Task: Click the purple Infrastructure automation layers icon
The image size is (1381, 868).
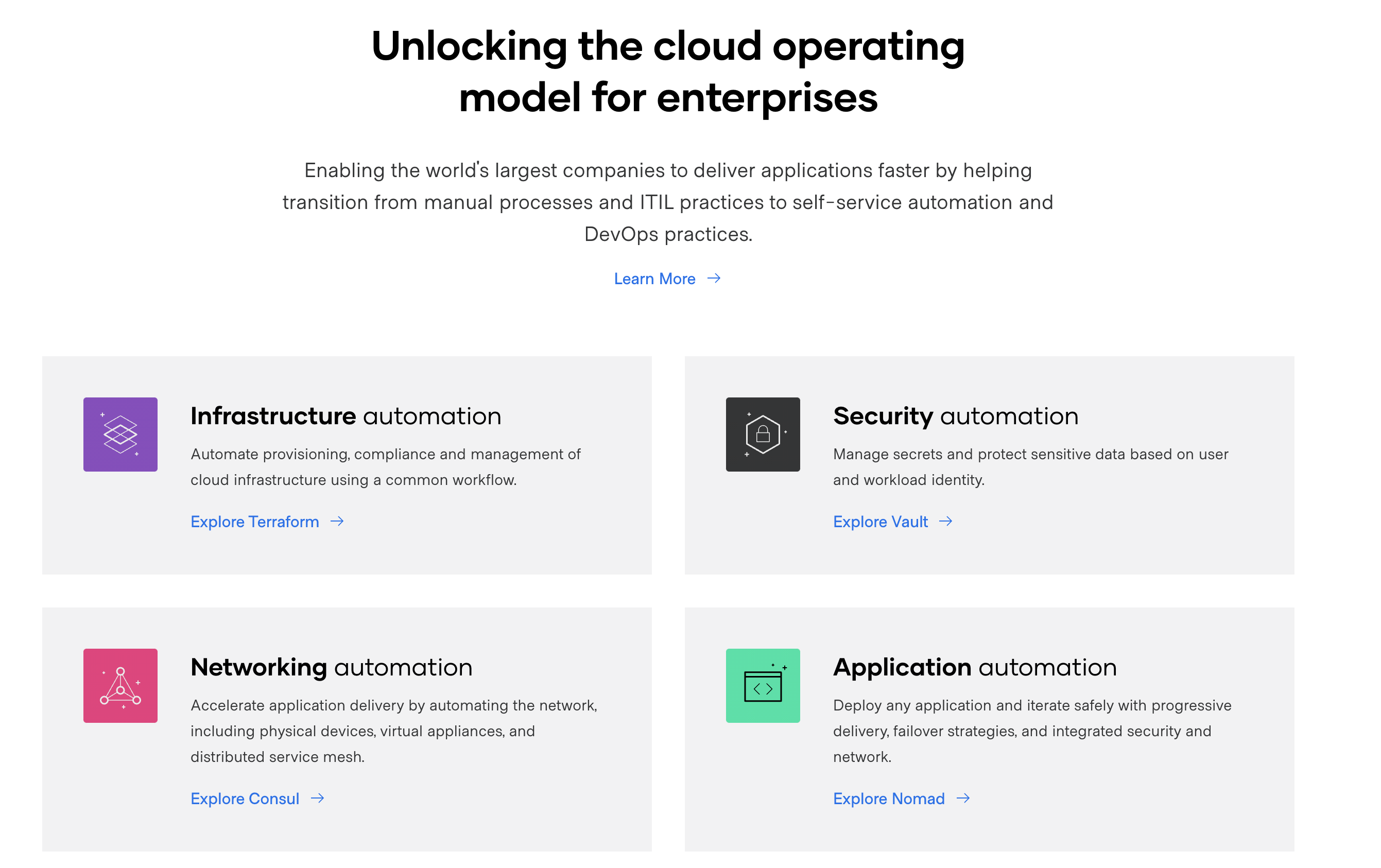Action: [120, 434]
